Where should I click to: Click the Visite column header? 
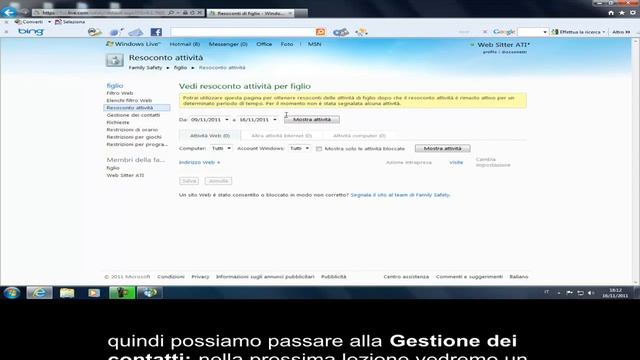pyautogui.click(x=456, y=162)
